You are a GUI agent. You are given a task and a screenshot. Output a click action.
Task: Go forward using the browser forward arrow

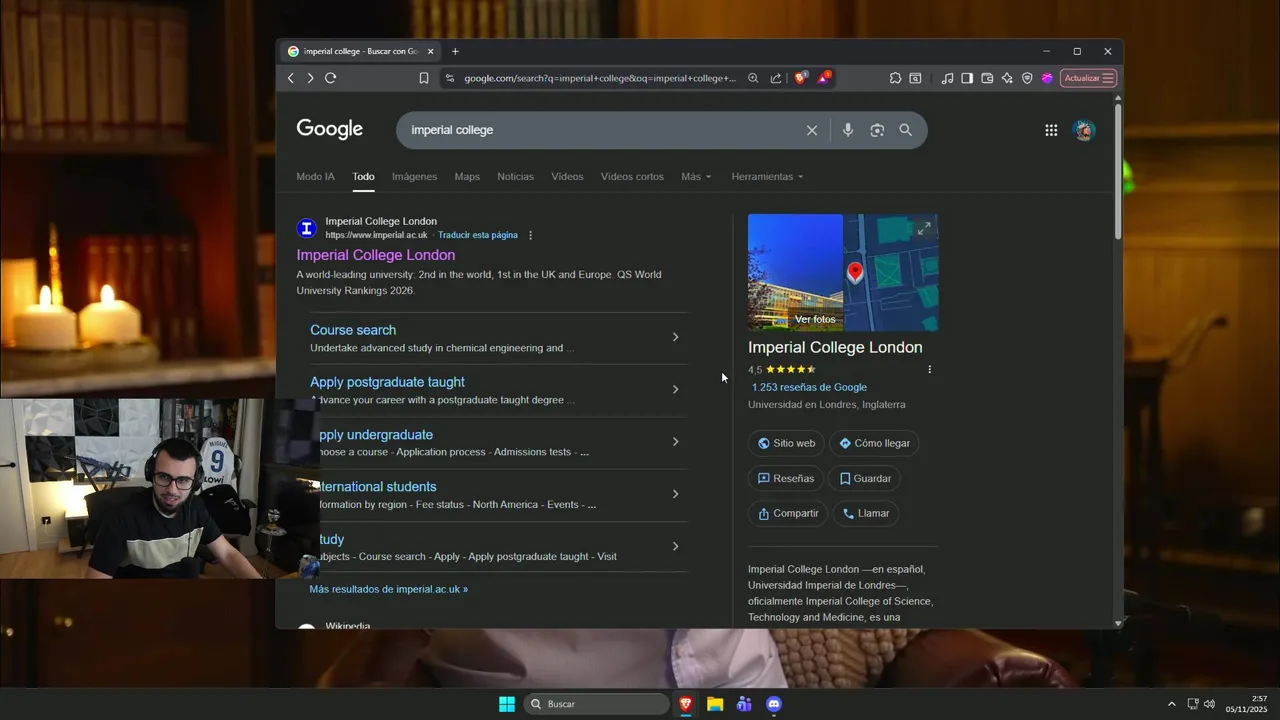coord(310,78)
